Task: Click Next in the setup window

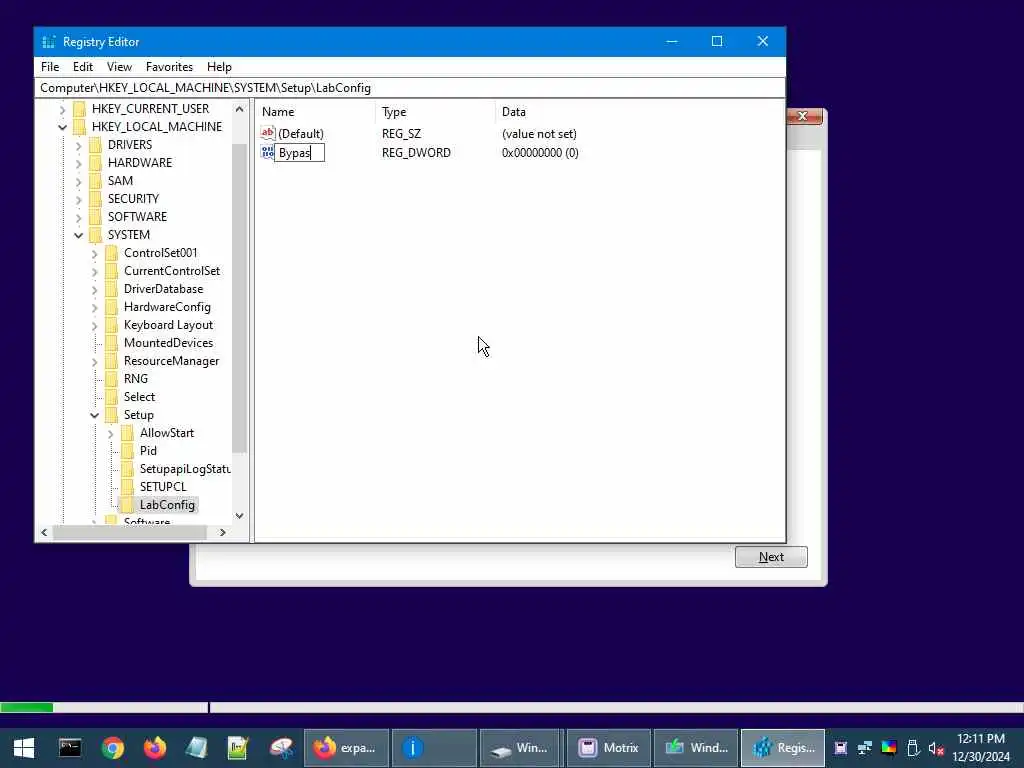Action: [771, 557]
